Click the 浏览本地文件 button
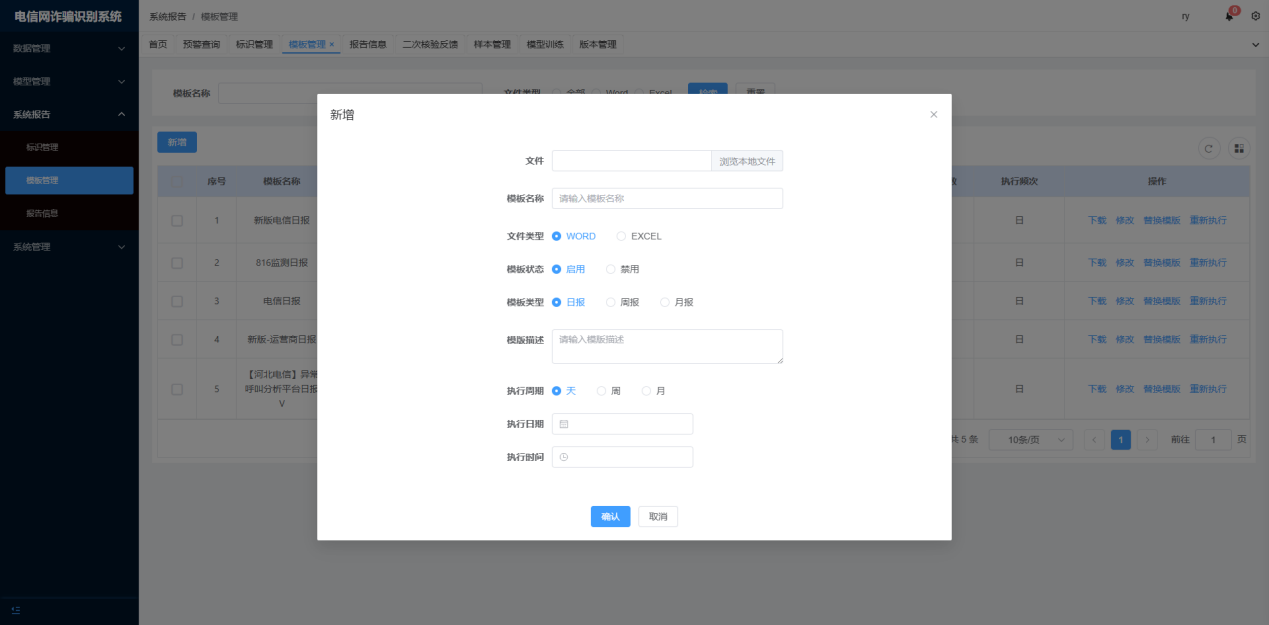The height and width of the screenshot is (625, 1269). 747,161
